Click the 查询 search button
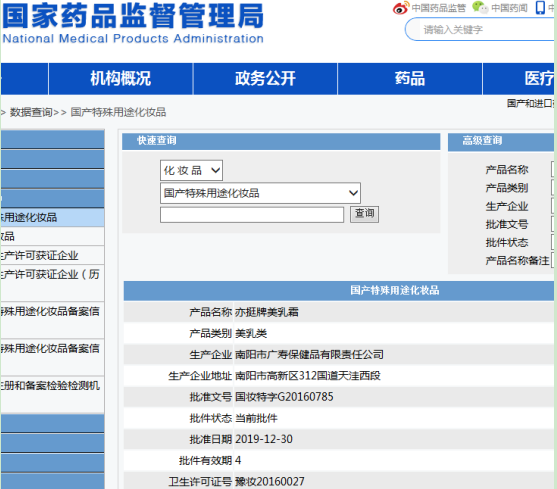Screen dimensions: 557x489 point(364,214)
